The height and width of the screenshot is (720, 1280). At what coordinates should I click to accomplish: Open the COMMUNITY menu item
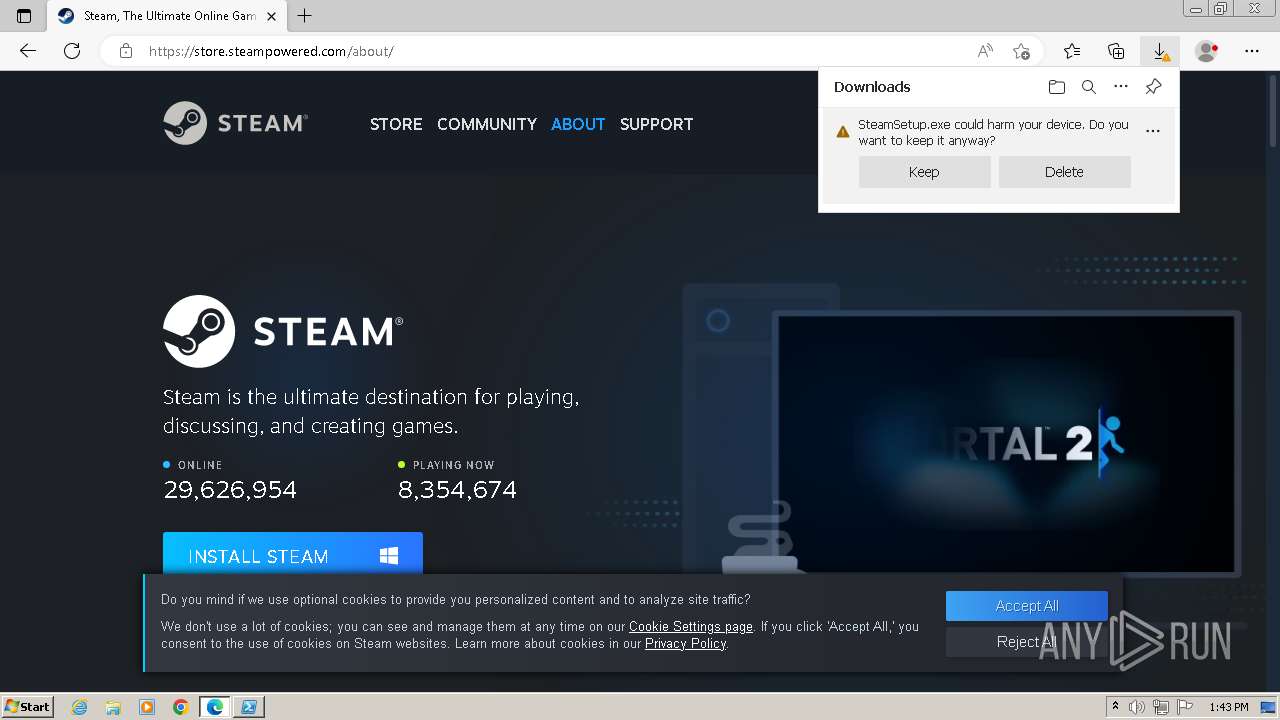[x=487, y=124]
